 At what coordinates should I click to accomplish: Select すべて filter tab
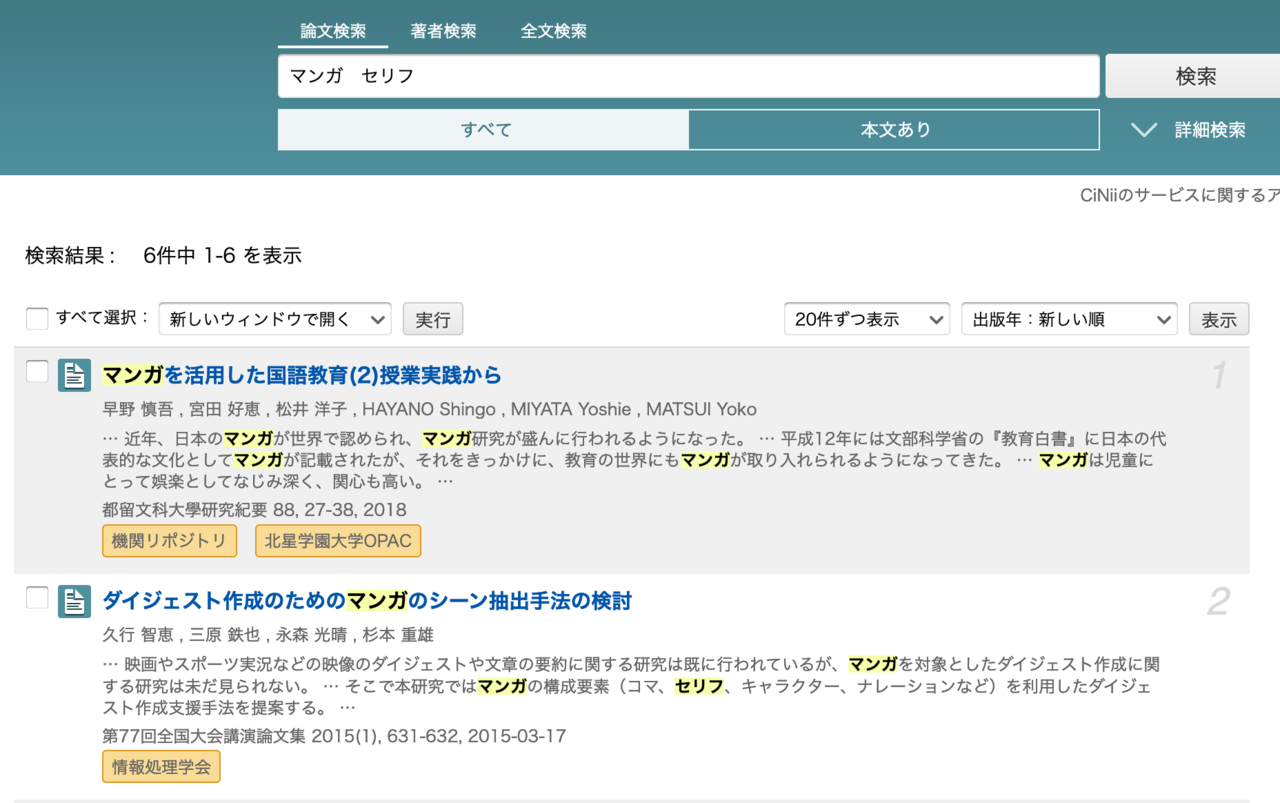484,130
